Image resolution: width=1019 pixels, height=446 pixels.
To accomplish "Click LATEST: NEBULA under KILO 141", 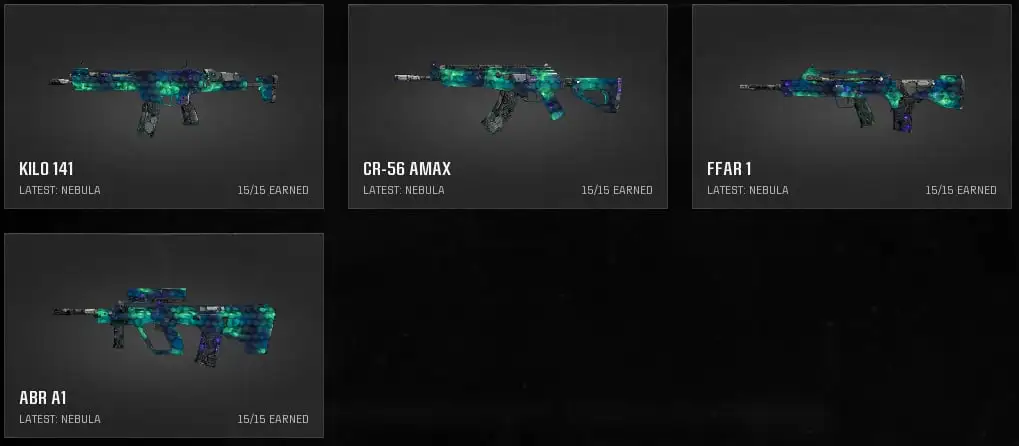I will click(60, 190).
